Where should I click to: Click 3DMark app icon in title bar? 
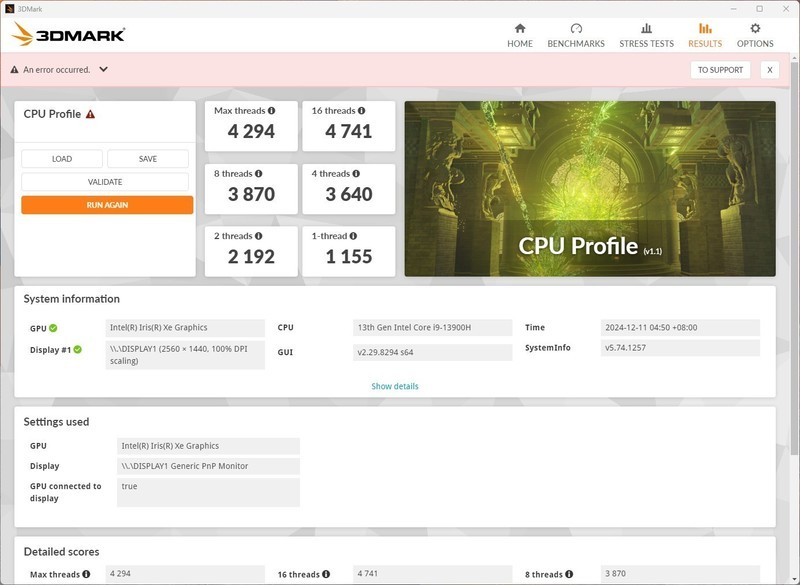9,9
